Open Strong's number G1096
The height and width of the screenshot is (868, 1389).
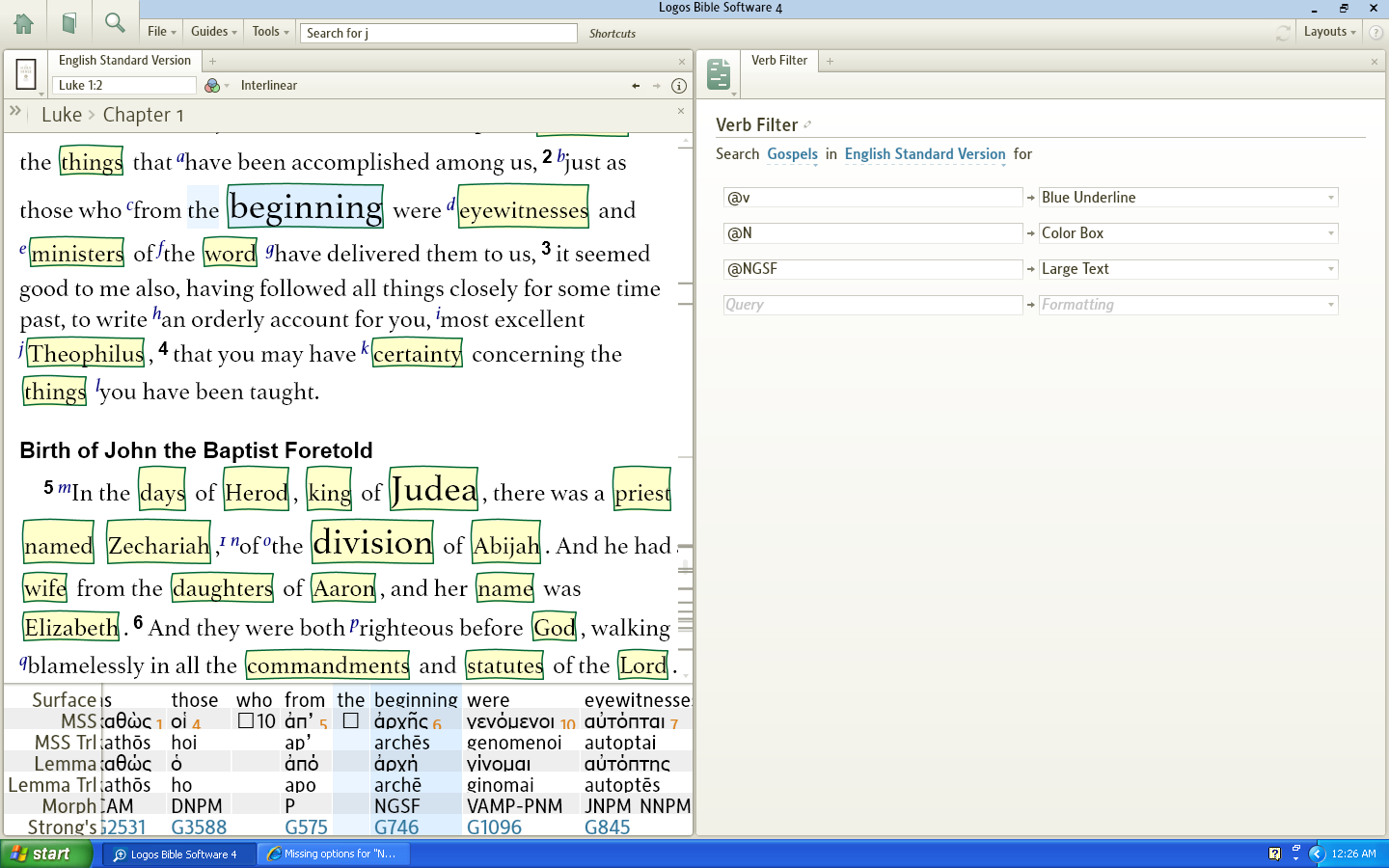tap(494, 827)
